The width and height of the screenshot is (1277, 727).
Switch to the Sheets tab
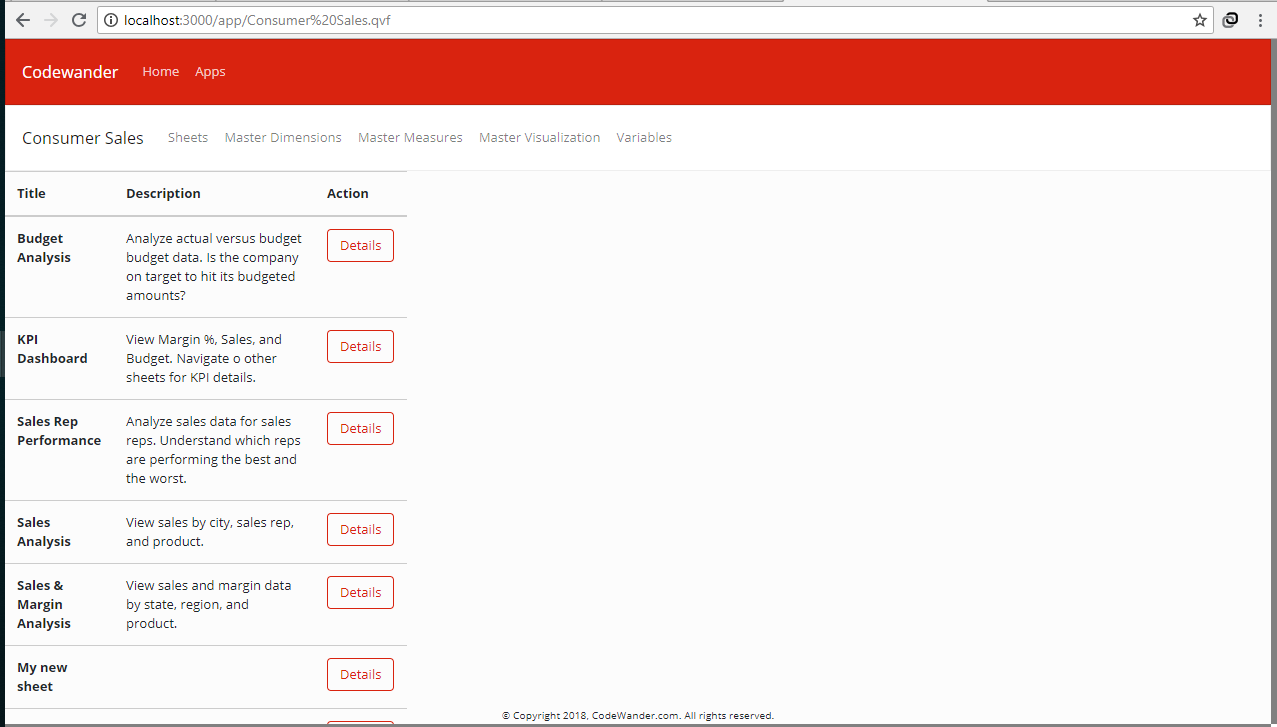tap(188, 138)
